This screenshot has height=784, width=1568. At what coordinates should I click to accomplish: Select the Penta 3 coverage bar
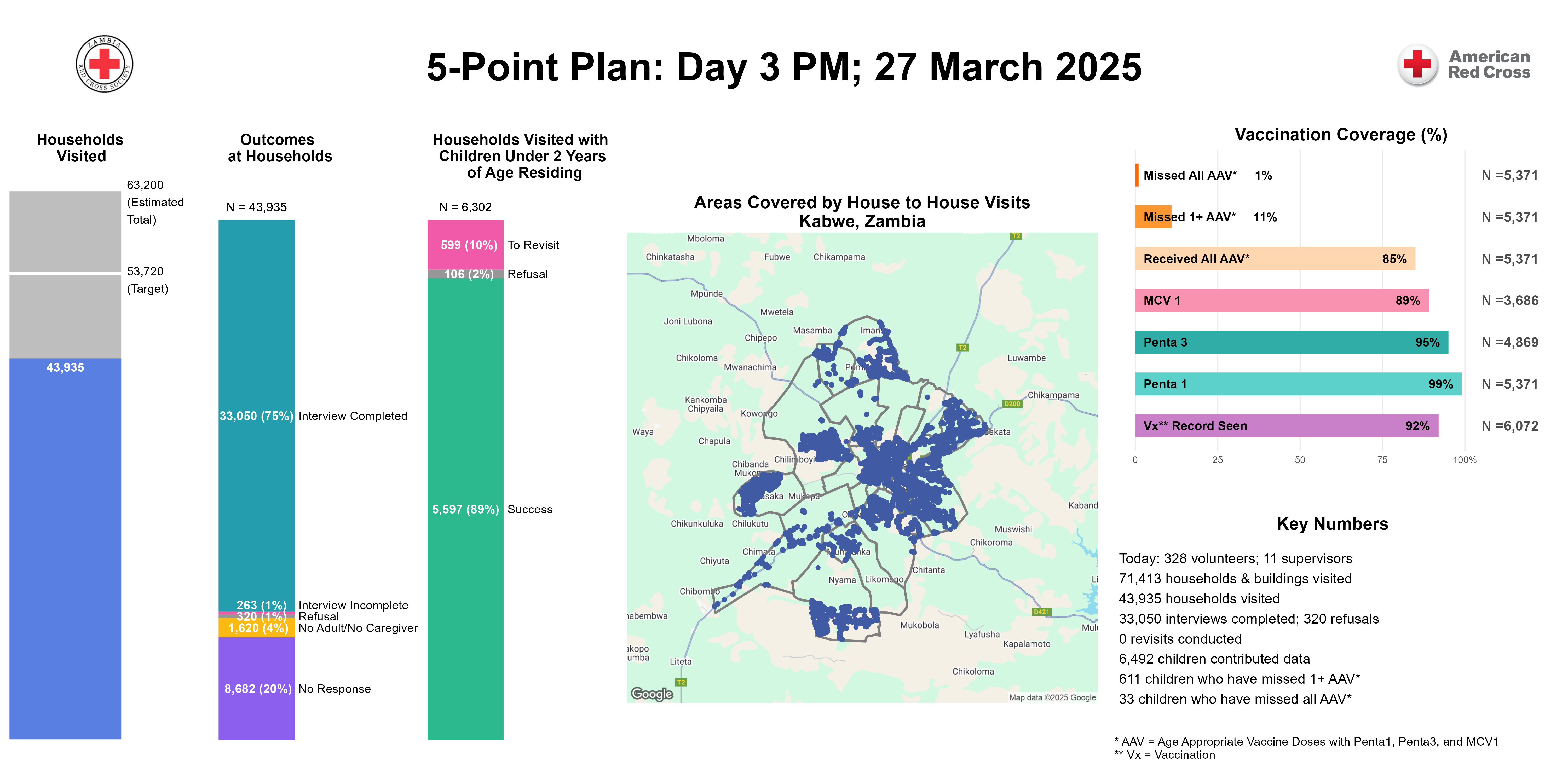(1290, 342)
